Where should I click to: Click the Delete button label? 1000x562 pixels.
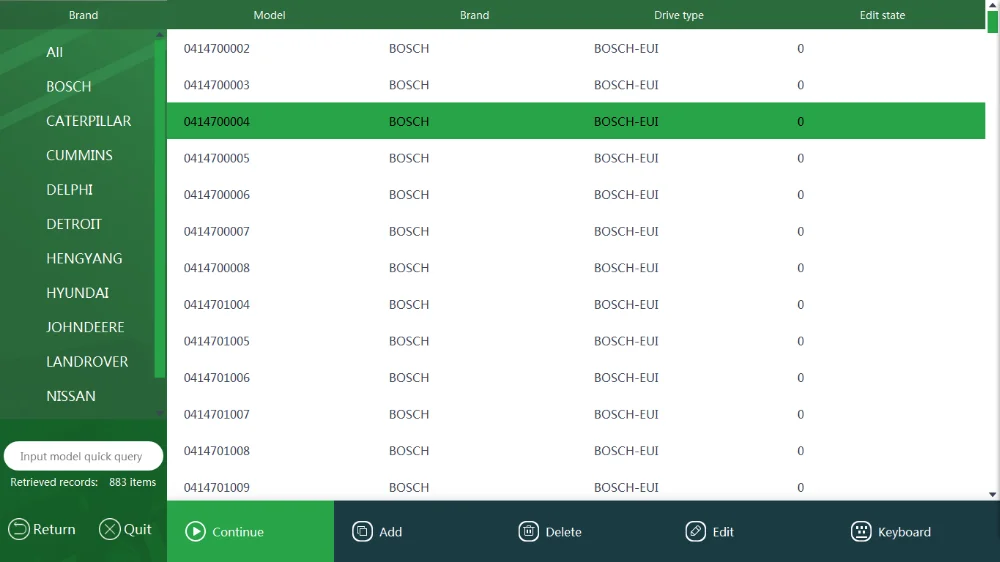(563, 532)
